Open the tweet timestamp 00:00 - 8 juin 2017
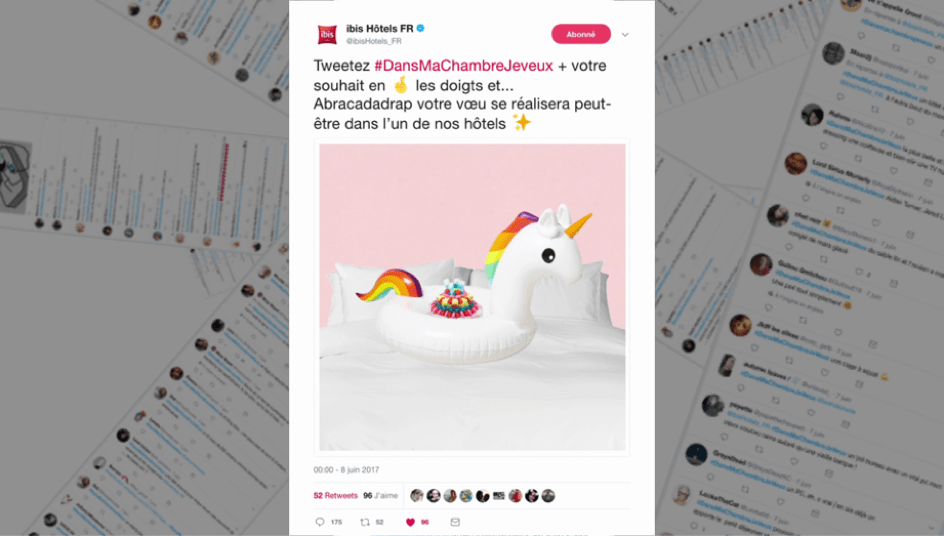This screenshot has width=944, height=536. [346, 470]
